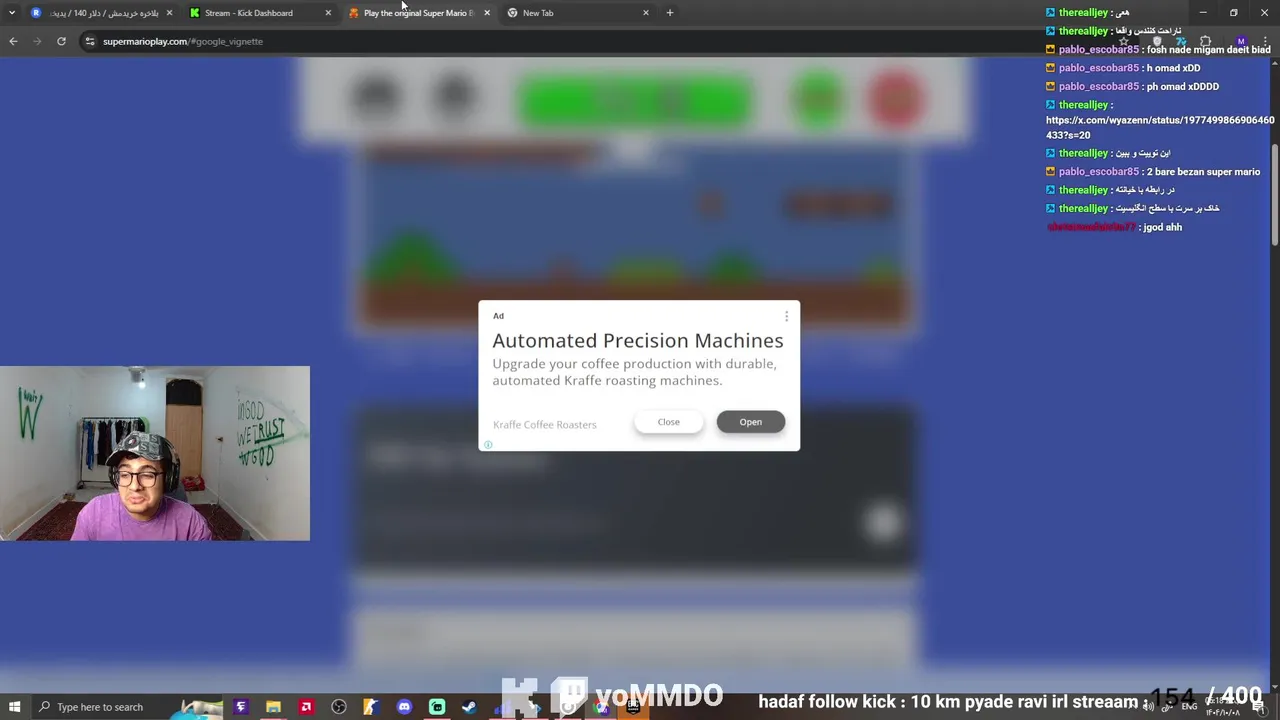Open the Chrome profile avatar M
The width and height of the screenshot is (1280, 720).
click(x=1241, y=42)
